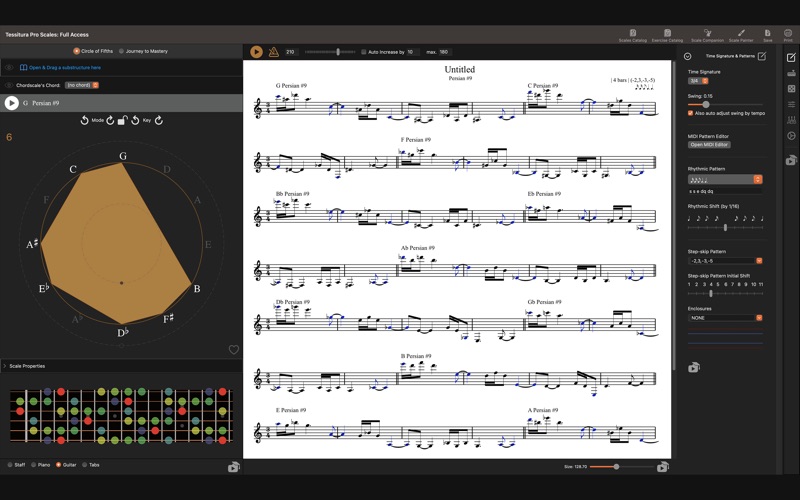This screenshot has width=800, height=500.
Task: Toggle visibility eye for Chordscale's Chord
Action: (x=9, y=85)
